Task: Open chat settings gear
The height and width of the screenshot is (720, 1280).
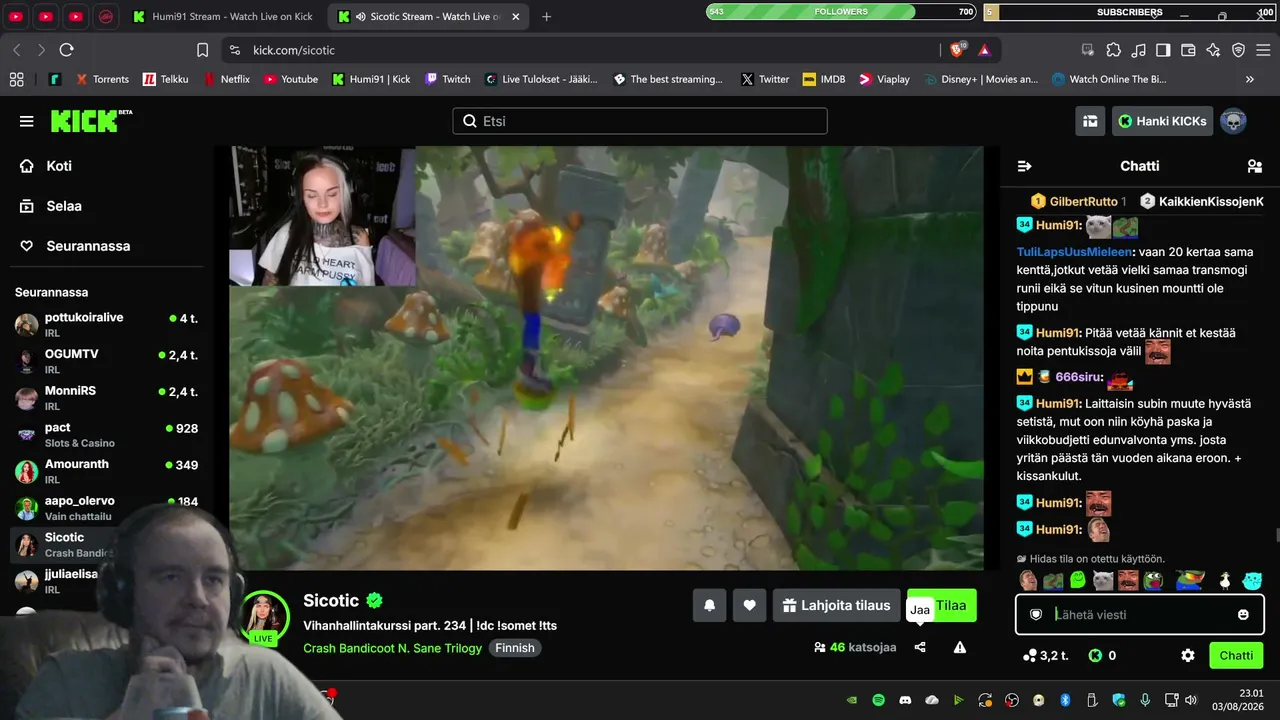Action: click(1188, 655)
